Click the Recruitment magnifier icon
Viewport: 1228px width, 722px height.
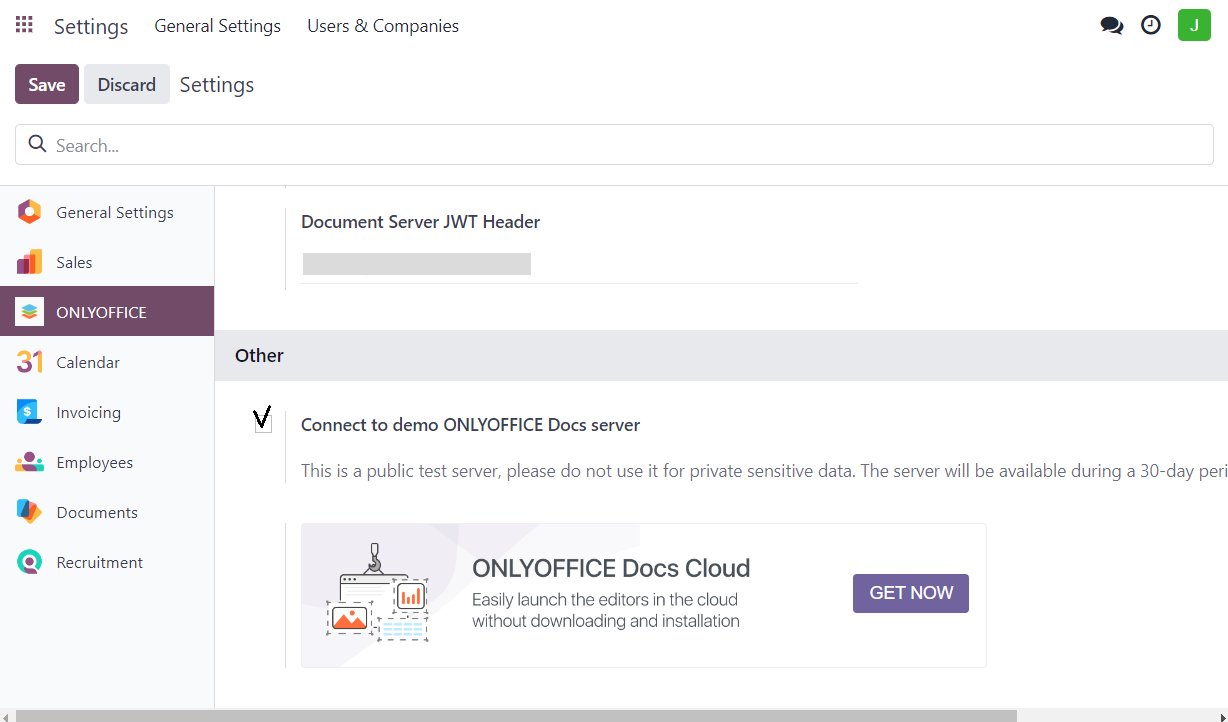(30, 562)
